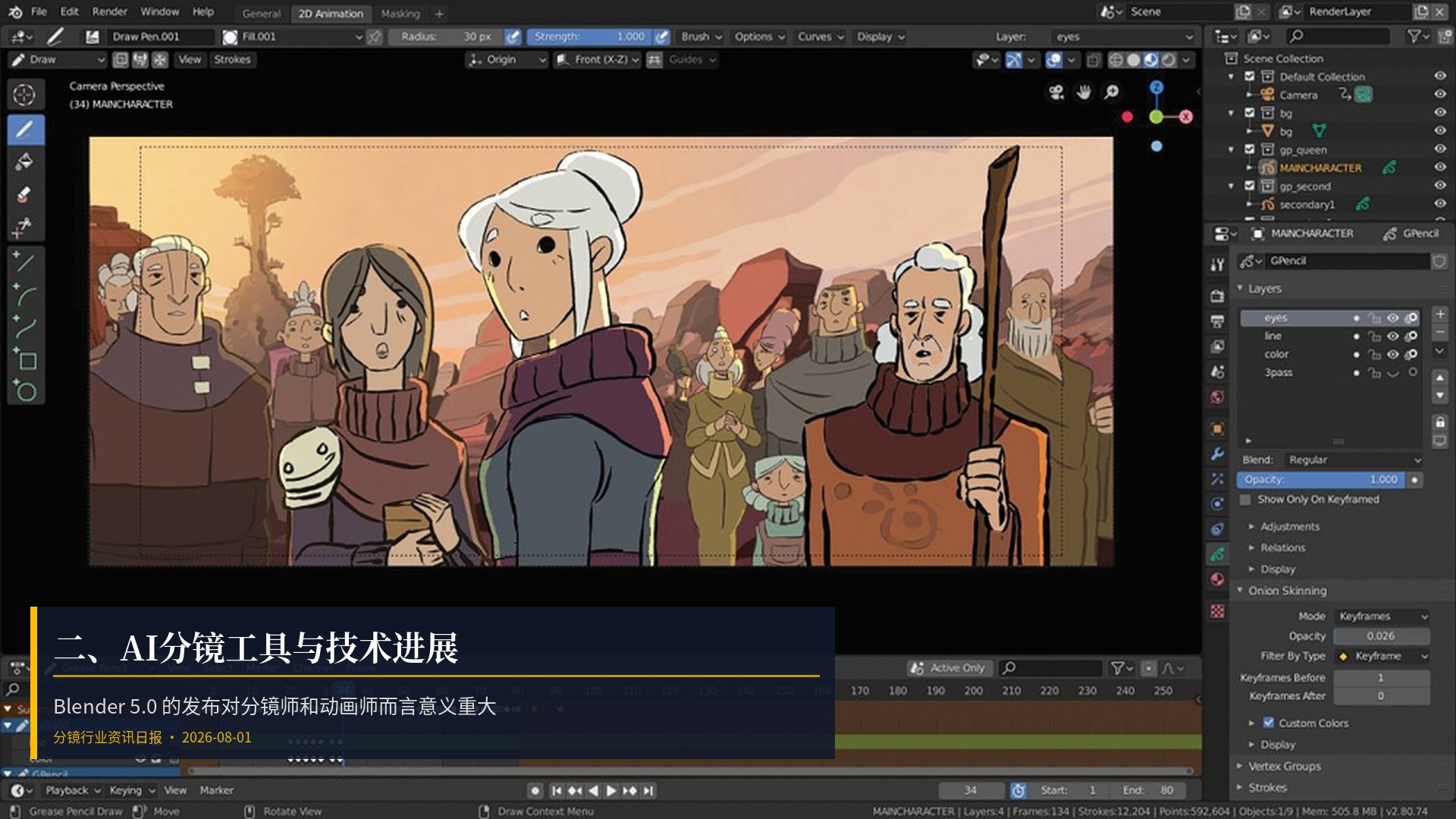
Task: Open the Brush settings dropdown
Action: pyautogui.click(x=701, y=36)
